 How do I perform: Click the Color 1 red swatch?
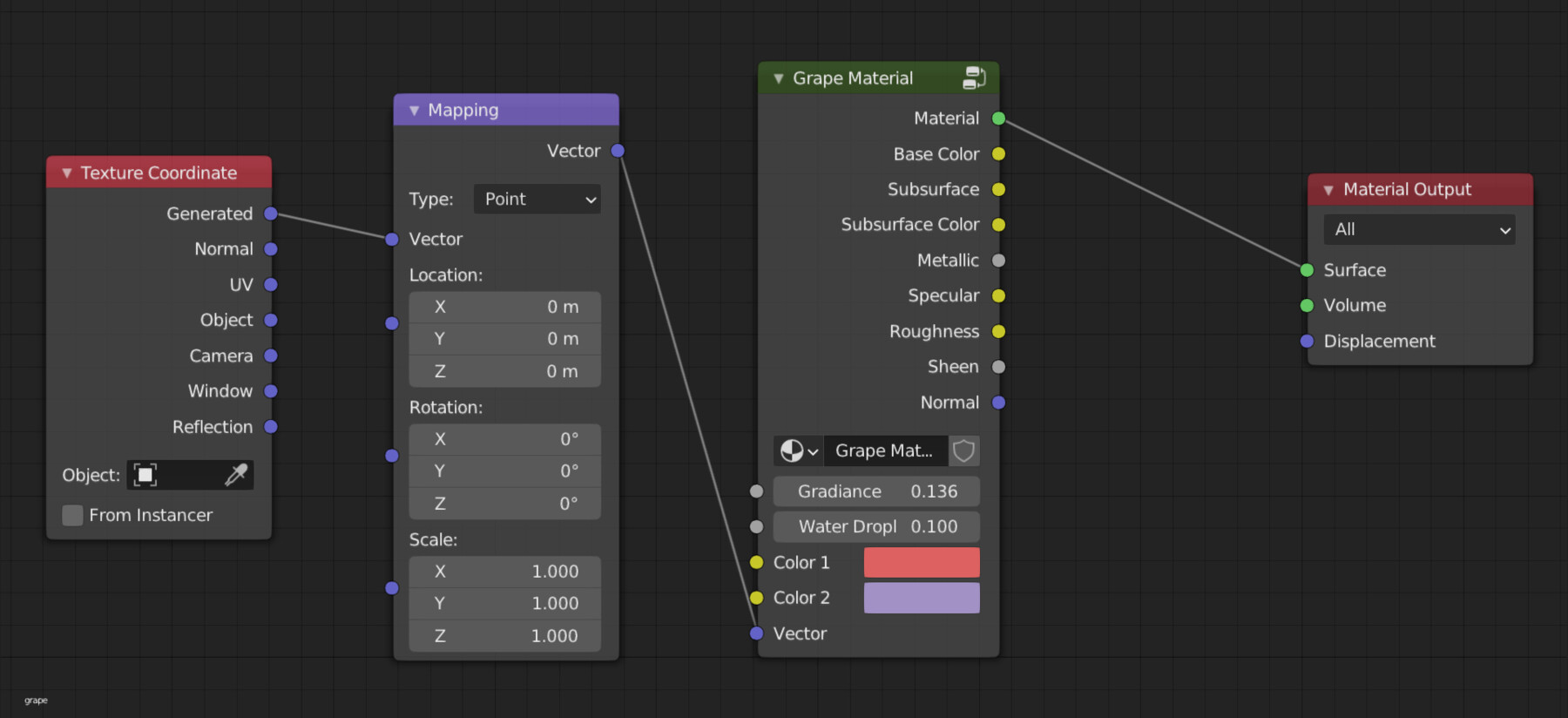922,563
